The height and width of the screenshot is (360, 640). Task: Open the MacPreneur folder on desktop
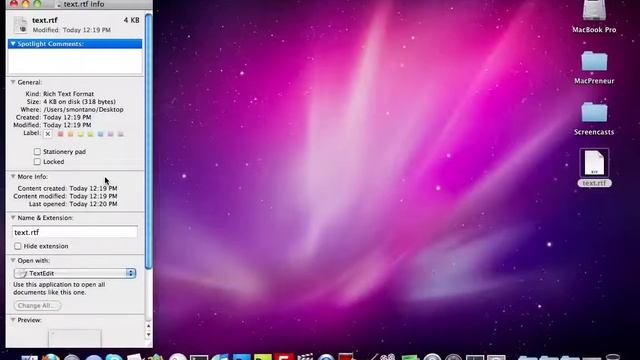(x=594, y=61)
